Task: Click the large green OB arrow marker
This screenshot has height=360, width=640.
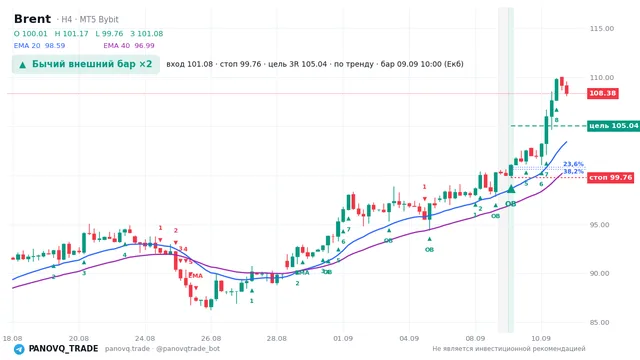Action: click(x=511, y=189)
